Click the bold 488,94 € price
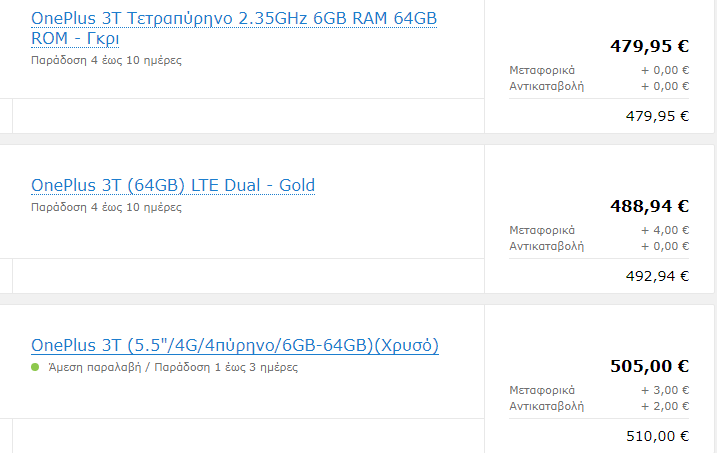The width and height of the screenshot is (717, 453). (649, 206)
